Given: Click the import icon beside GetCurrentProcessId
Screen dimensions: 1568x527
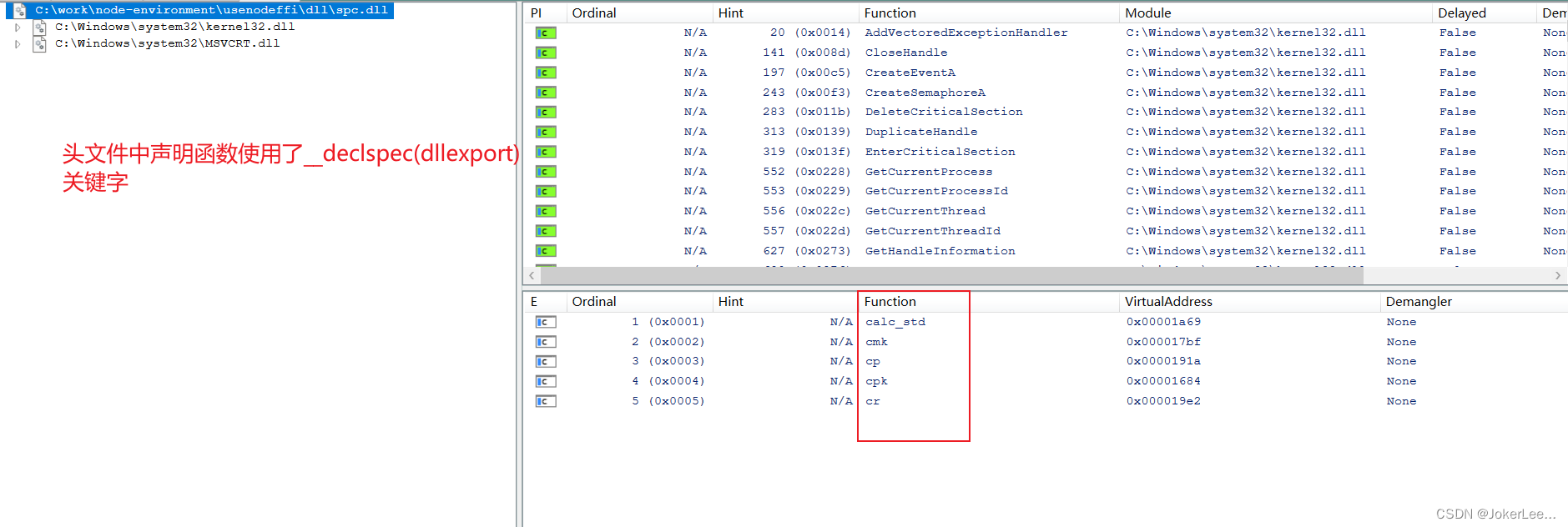Looking at the screenshot, I should (546, 192).
